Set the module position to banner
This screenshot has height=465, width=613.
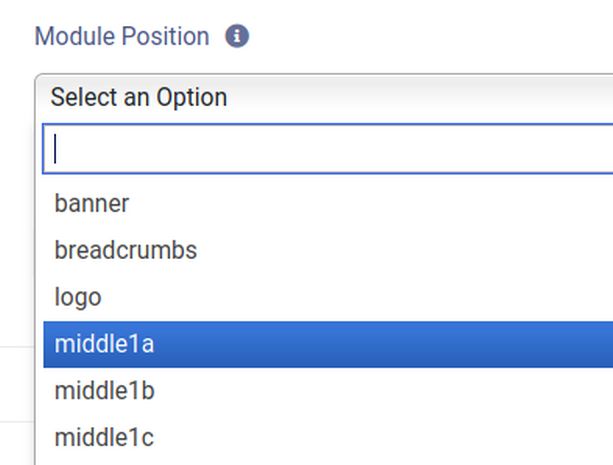coord(328,204)
